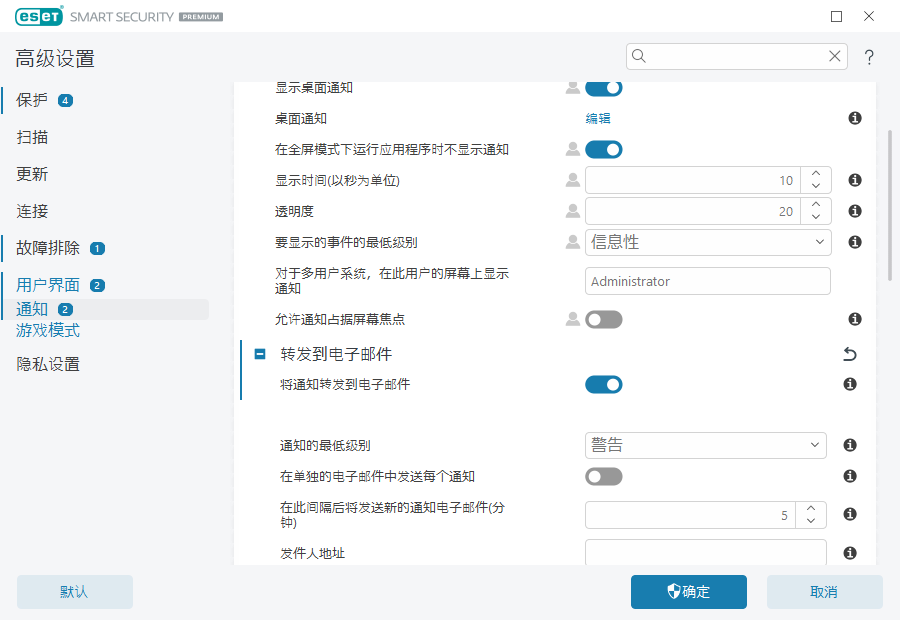The height and width of the screenshot is (620, 900).
Task: Open the 信息性 severity dropdown
Action: pos(708,242)
